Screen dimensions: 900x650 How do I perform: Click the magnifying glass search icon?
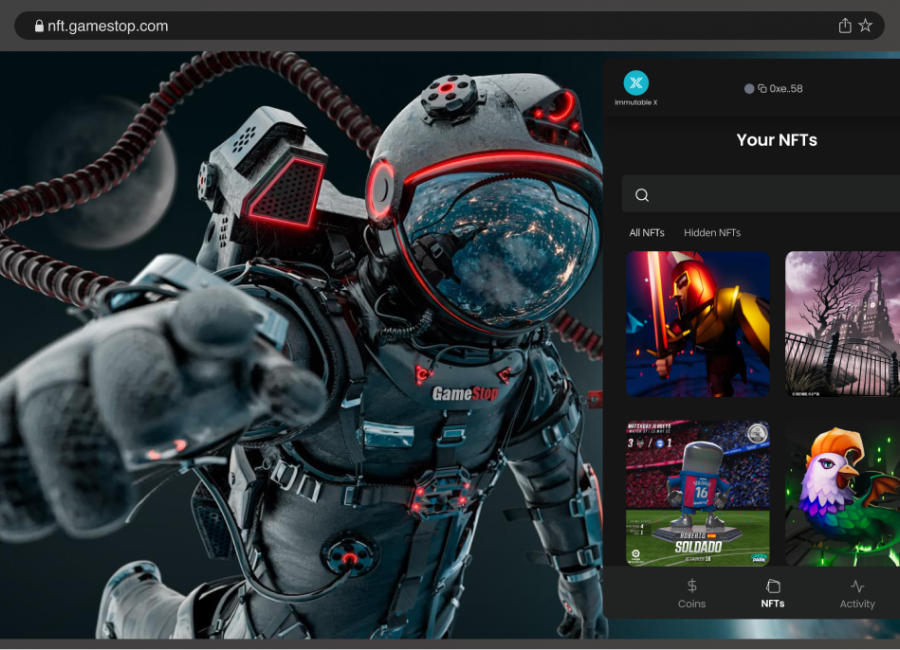(x=642, y=195)
